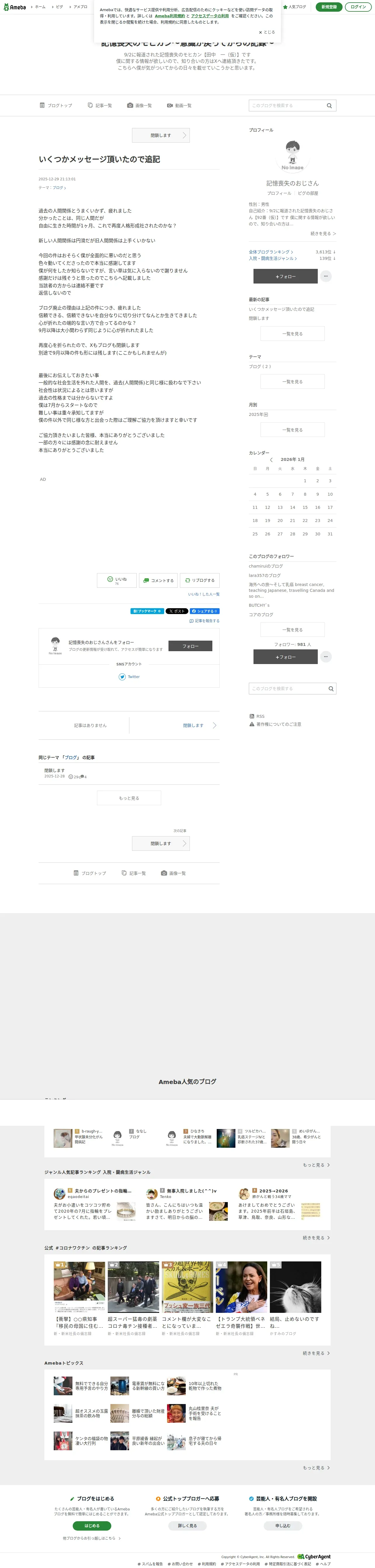Open the 動画一覧 tab

click(x=179, y=105)
